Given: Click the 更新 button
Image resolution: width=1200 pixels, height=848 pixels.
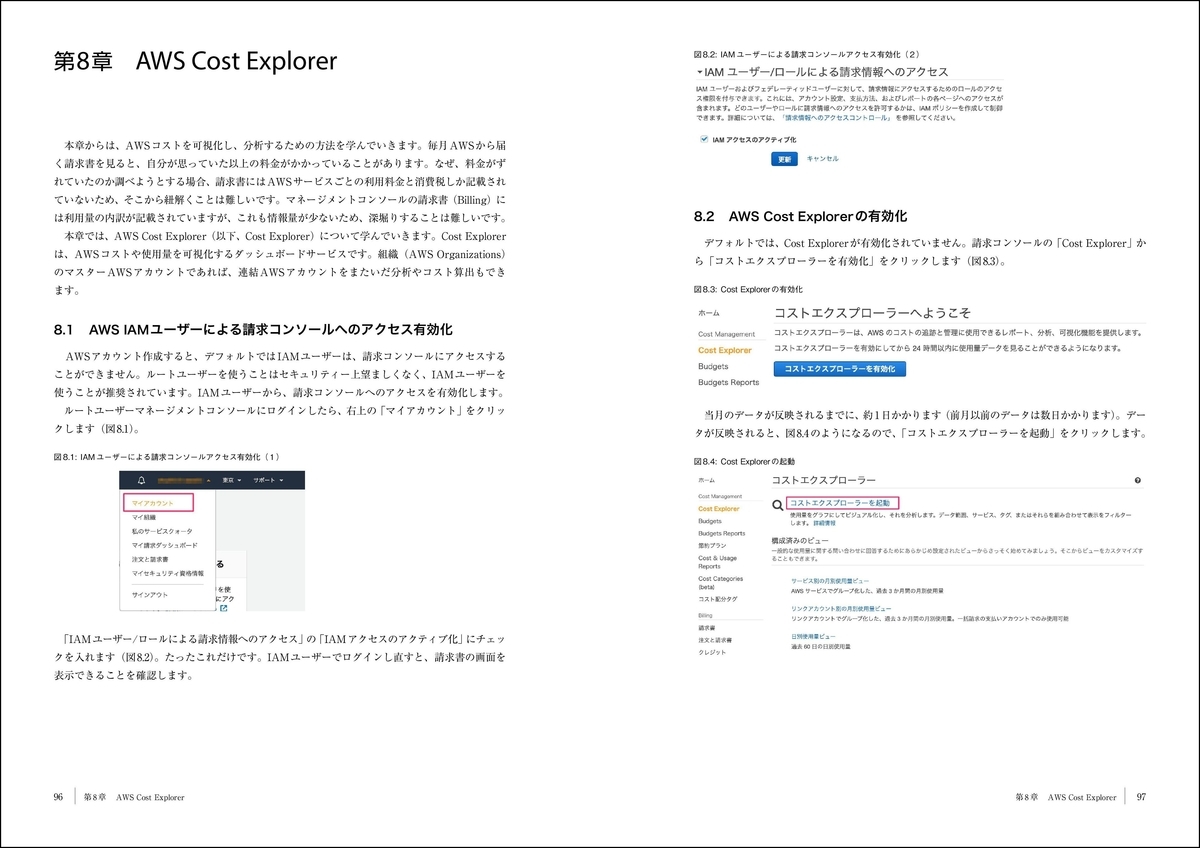Looking at the screenshot, I should (784, 159).
